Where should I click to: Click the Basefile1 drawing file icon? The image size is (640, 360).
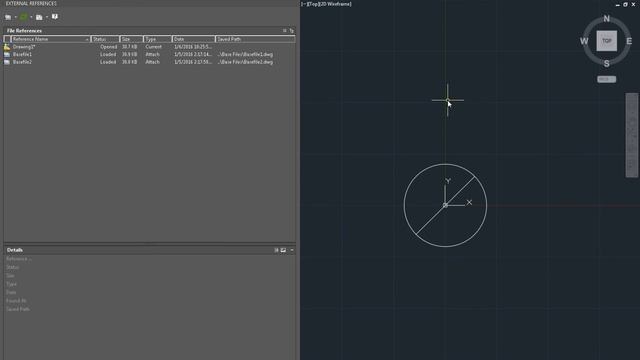[x=7, y=54]
